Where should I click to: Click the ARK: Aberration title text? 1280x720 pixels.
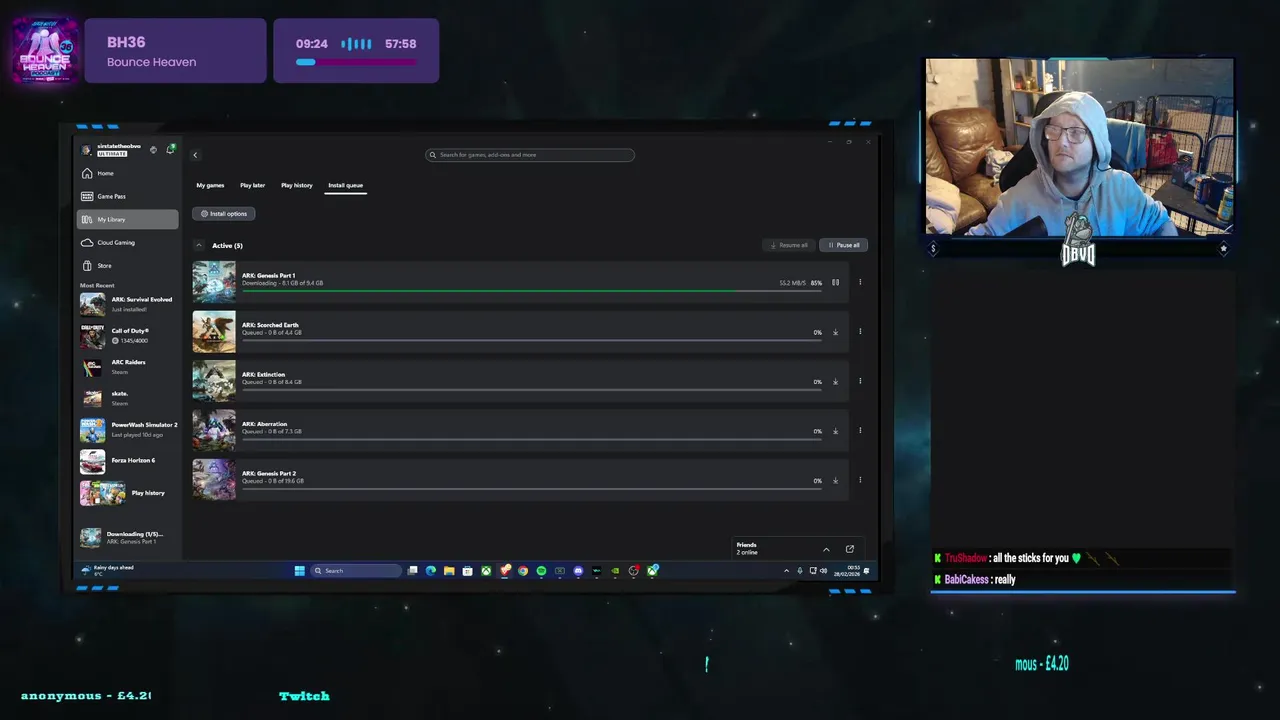[x=264, y=424]
